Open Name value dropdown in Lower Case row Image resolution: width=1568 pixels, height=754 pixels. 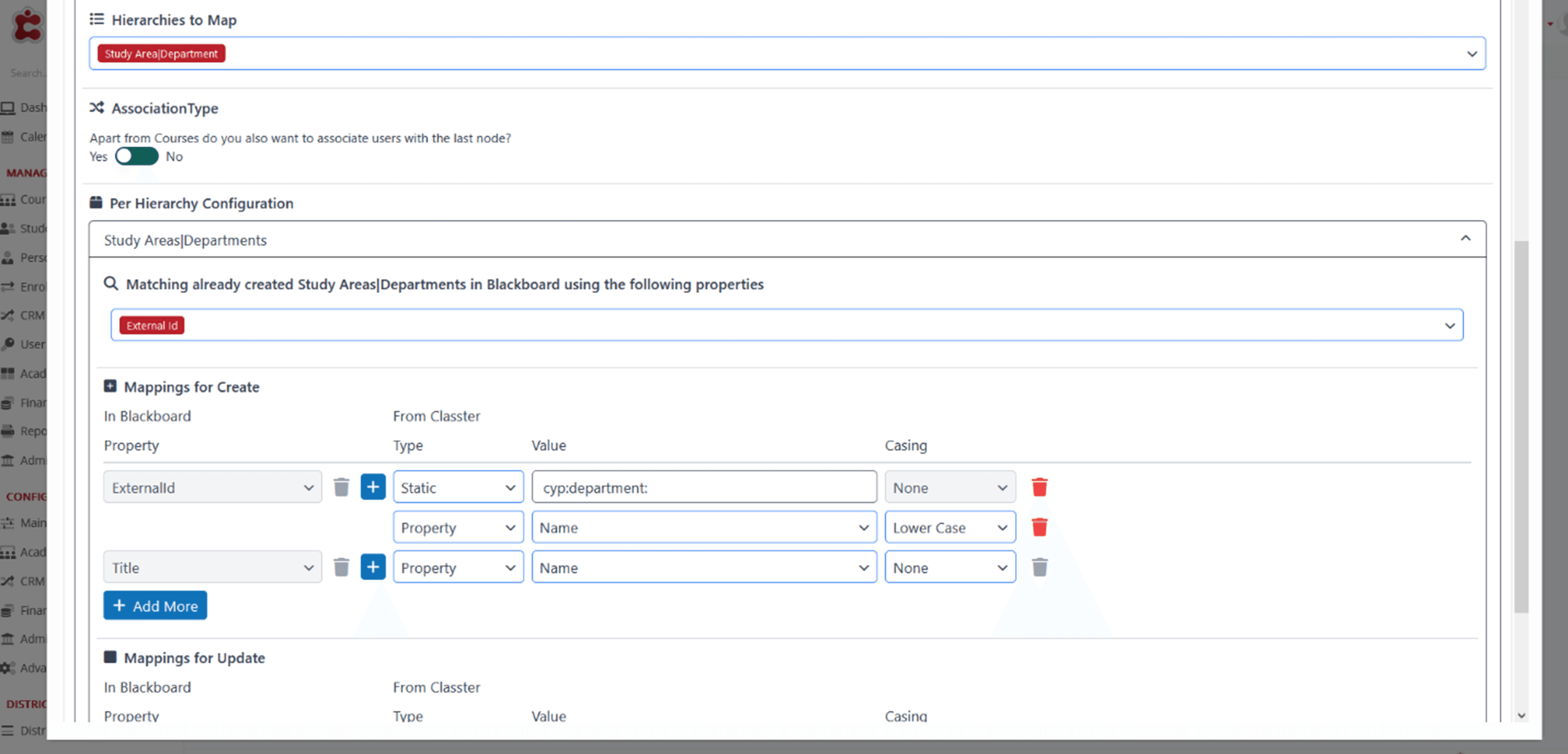(x=704, y=527)
